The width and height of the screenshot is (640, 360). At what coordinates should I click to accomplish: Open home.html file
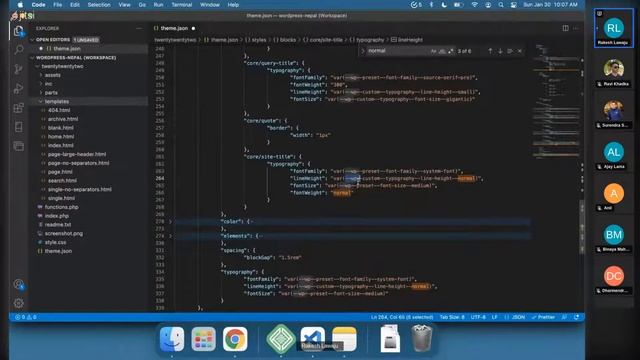pos(61,137)
